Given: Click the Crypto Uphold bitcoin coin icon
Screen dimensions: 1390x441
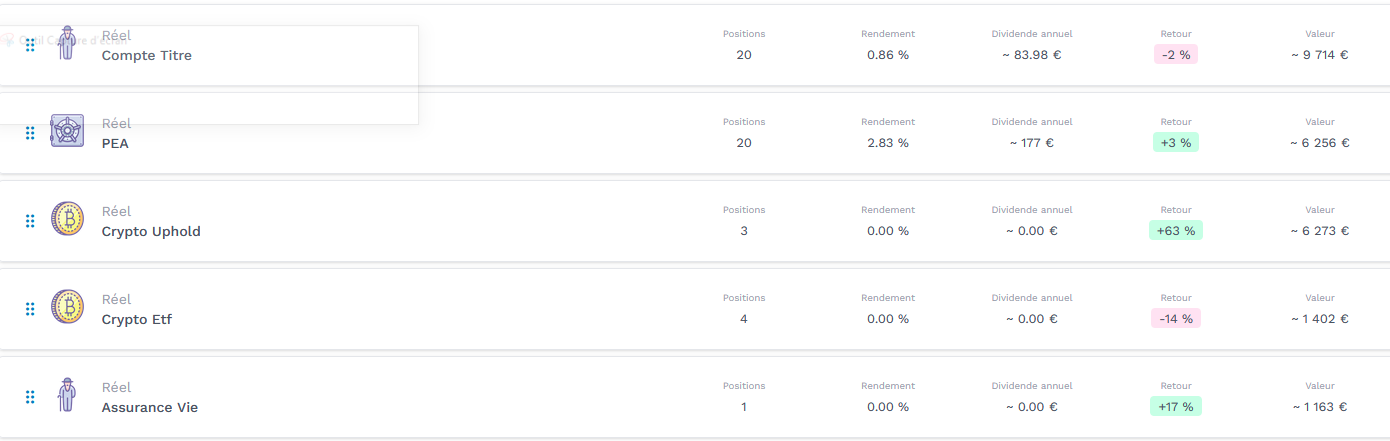Looking at the screenshot, I should 67,219.
